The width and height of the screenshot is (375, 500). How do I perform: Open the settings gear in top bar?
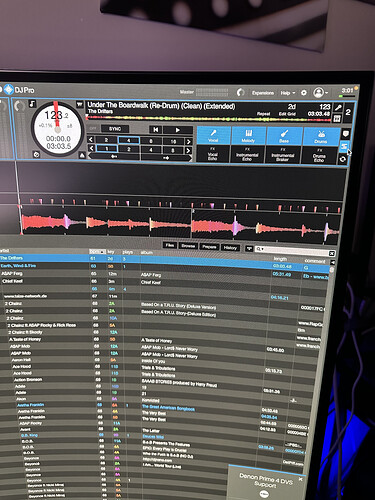pos(304,93)
